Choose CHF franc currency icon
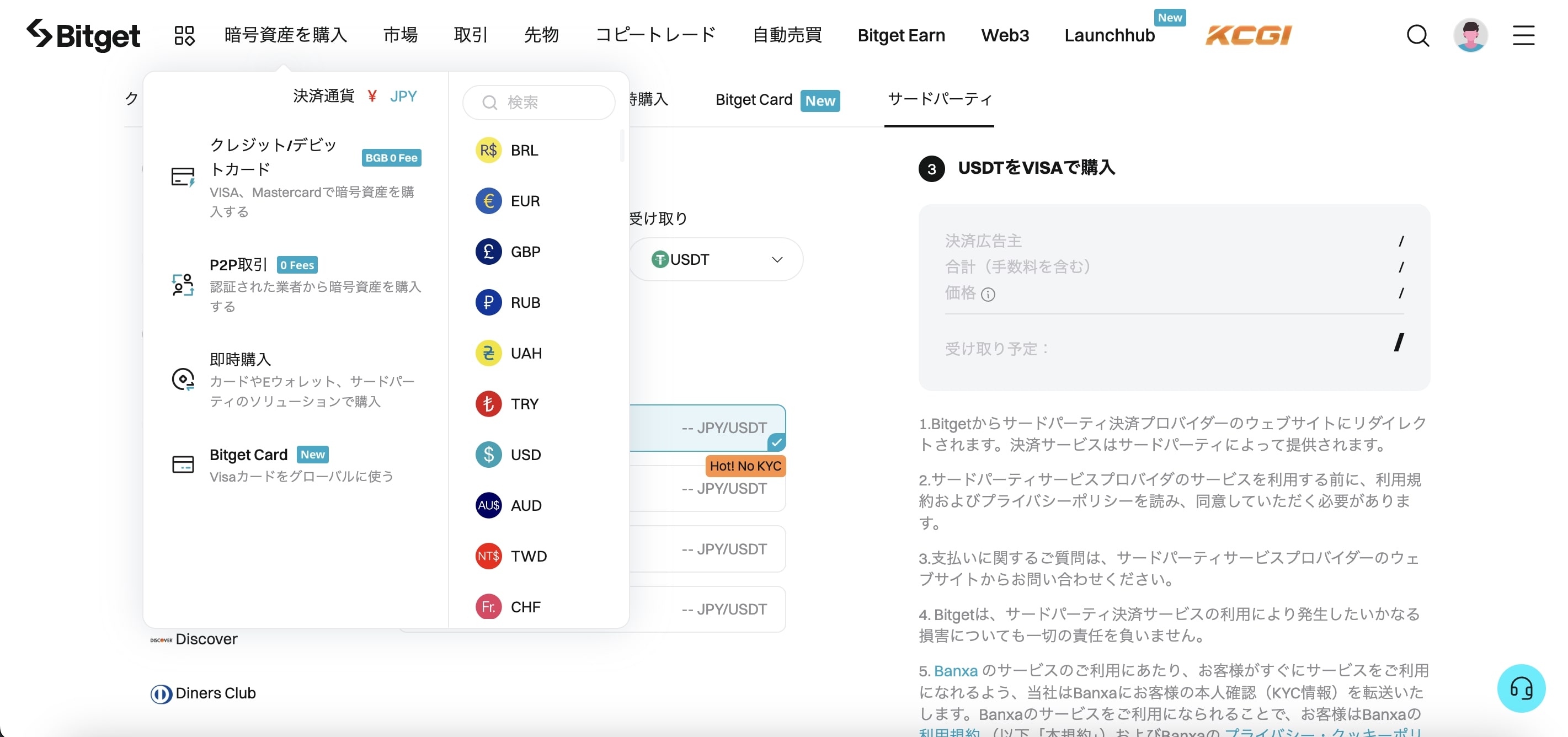 488,607
